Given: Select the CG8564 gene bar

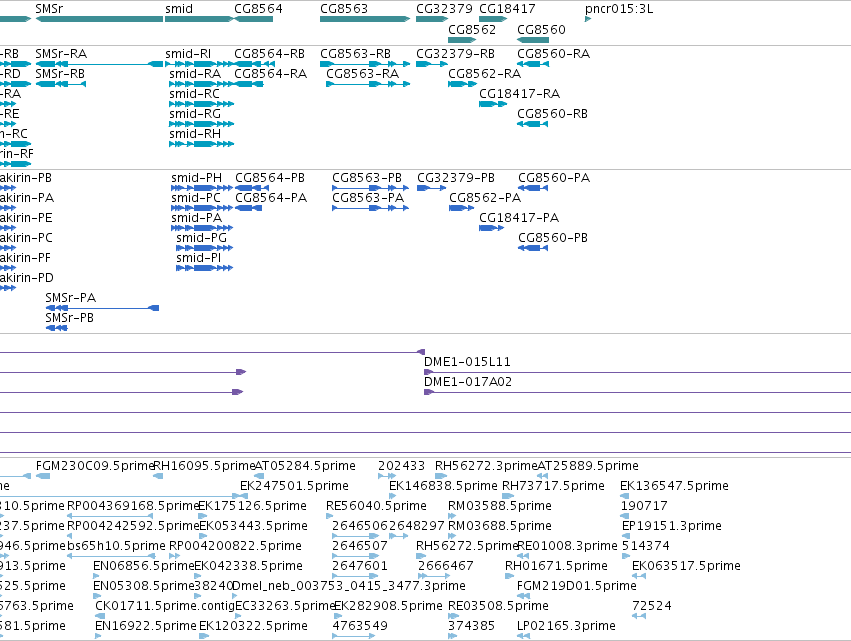Looking at the screenshot, I should click(253, 19).
